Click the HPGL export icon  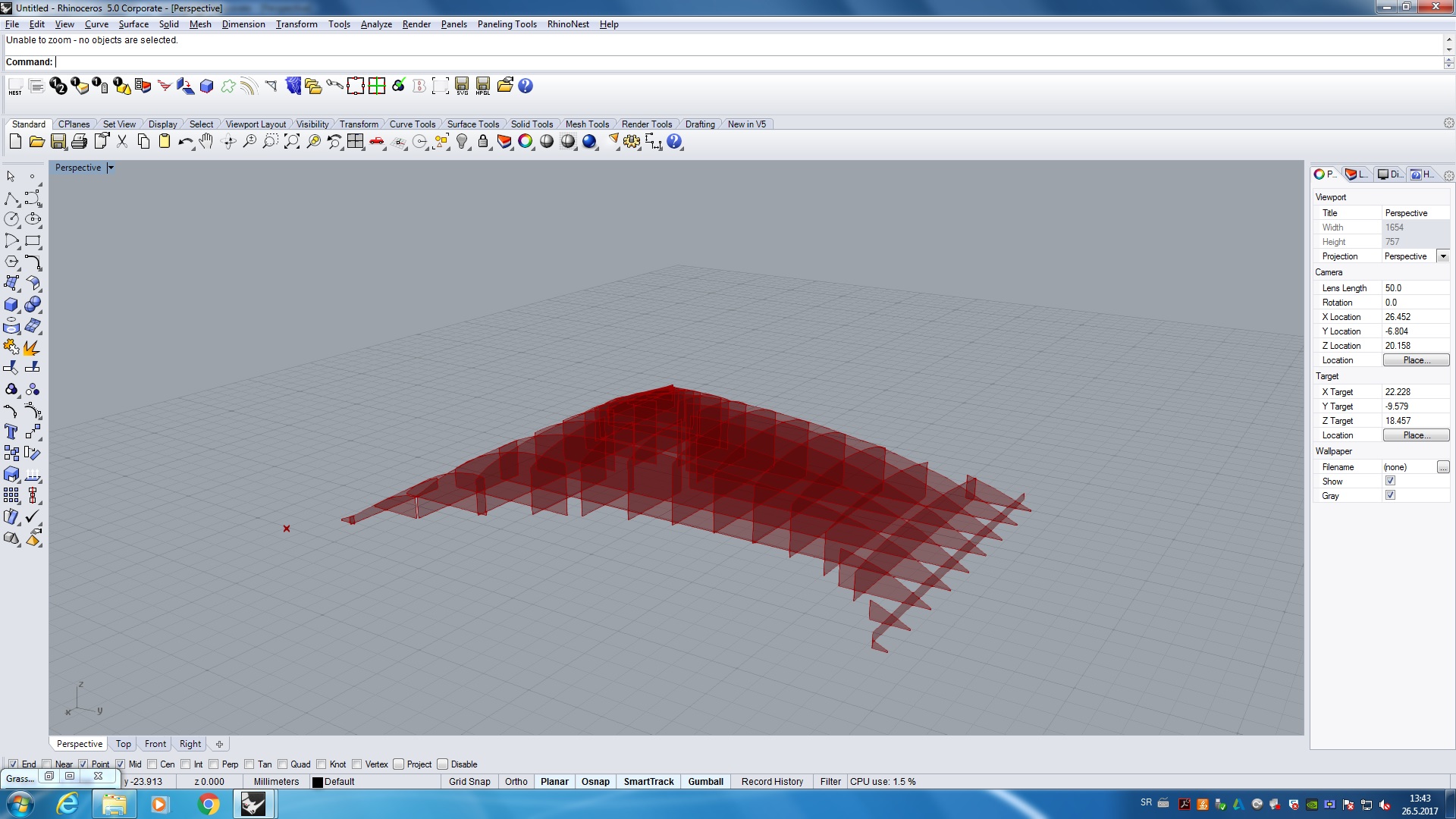coord(483,86)
